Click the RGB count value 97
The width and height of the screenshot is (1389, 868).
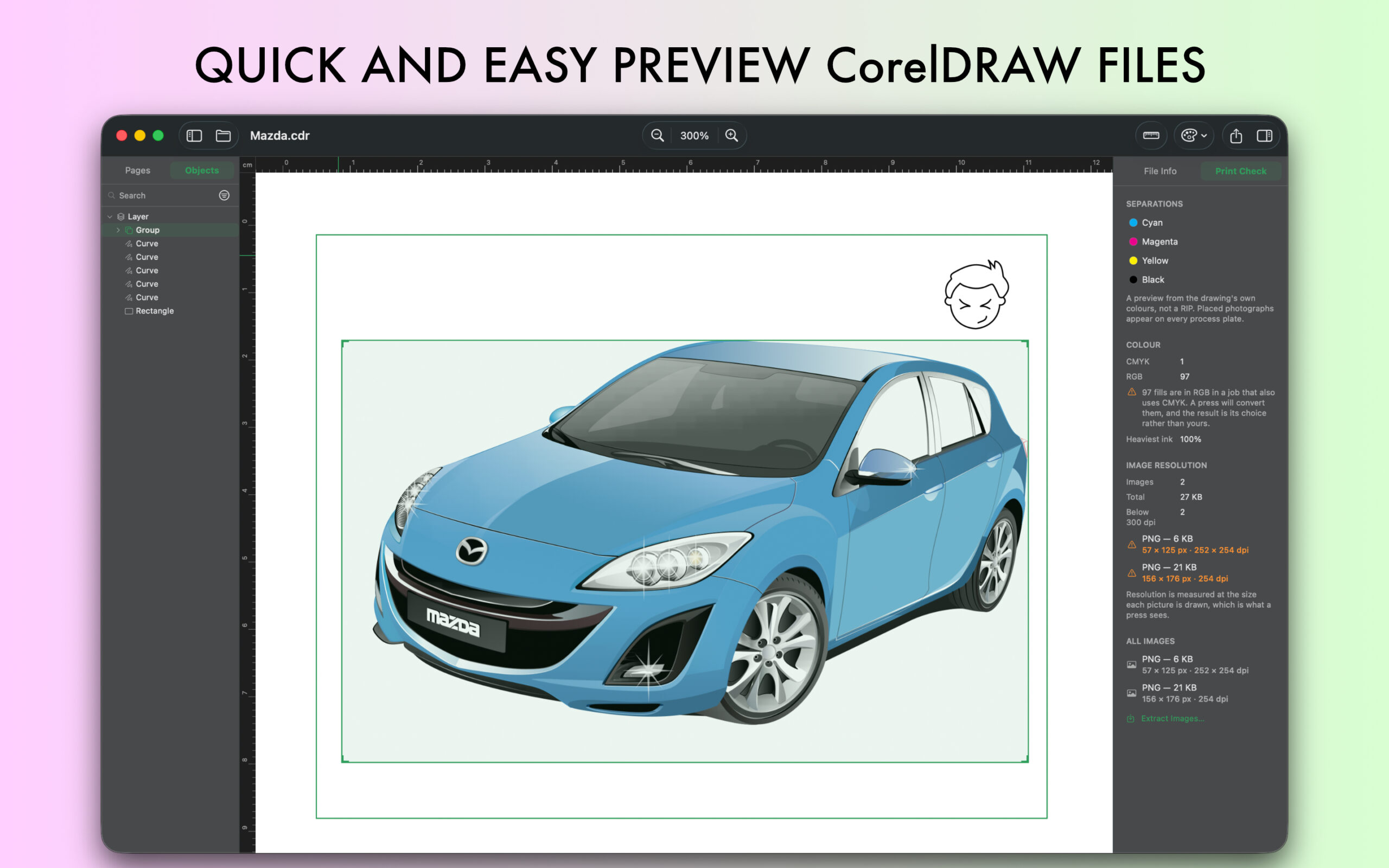[1184, 376]
